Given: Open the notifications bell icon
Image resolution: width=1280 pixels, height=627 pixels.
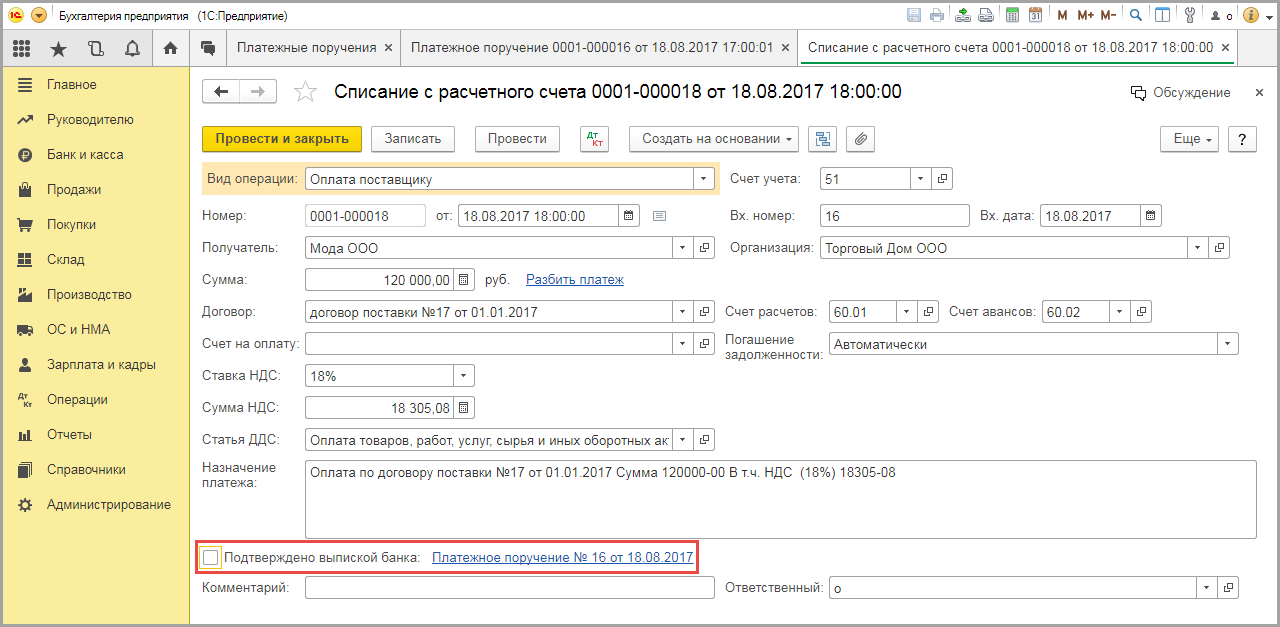Looking at the screenshot, I should (133, 48).
